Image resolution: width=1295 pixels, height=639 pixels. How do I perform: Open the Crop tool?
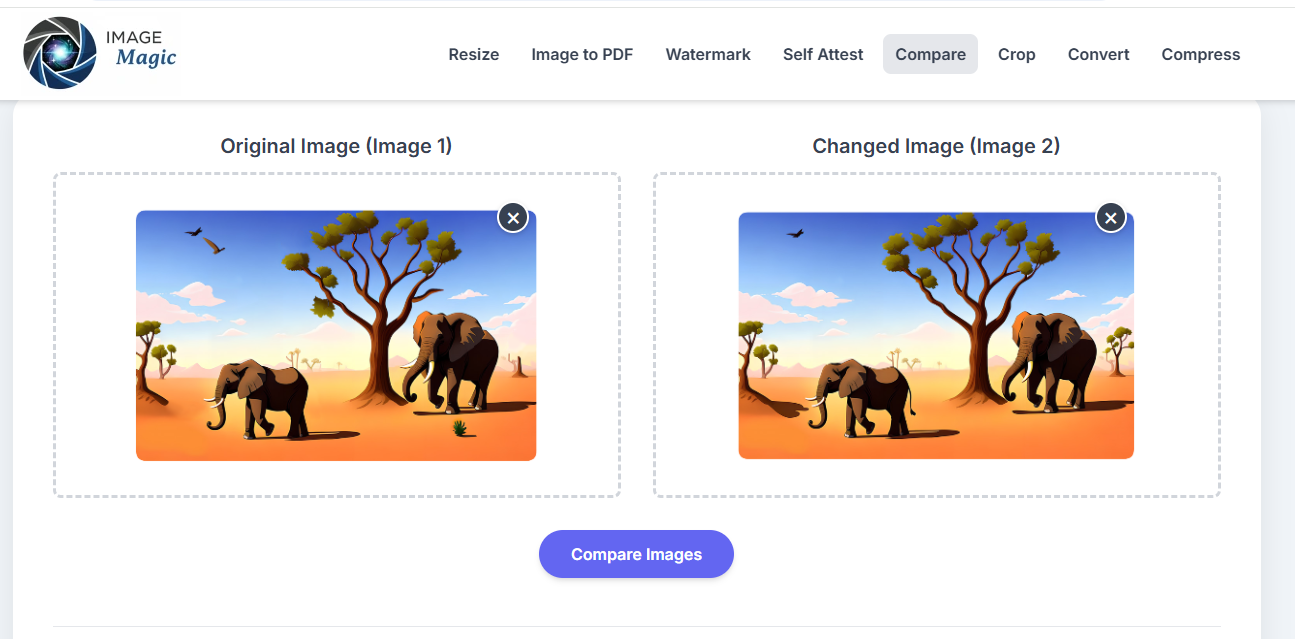click(1016, 54)
